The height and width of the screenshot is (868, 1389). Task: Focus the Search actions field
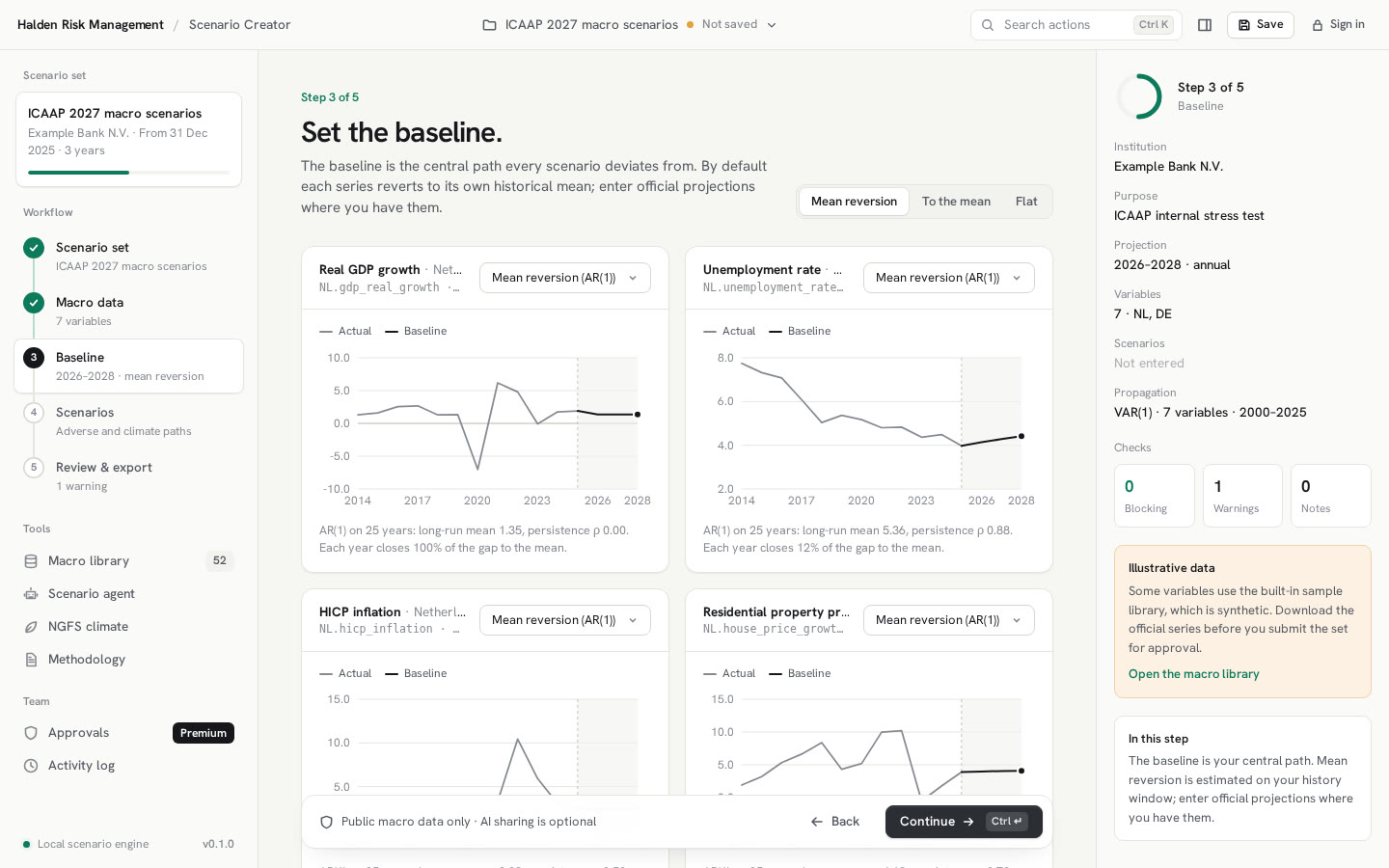click(x=1076, y=25)
